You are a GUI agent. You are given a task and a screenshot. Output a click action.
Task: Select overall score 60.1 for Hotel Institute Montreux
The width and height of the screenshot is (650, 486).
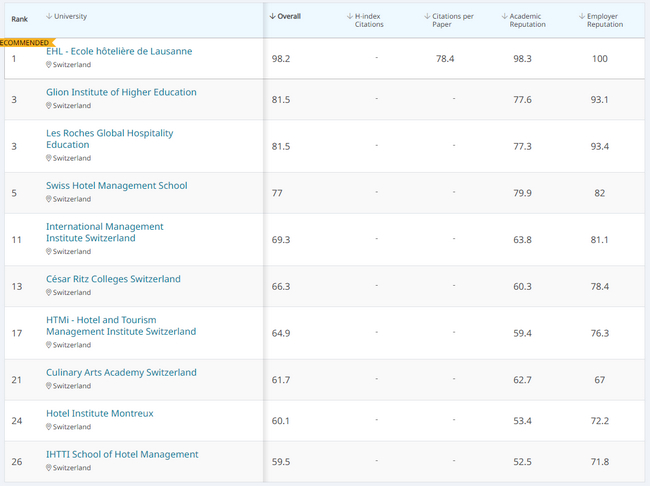click(x=281, y=421)
